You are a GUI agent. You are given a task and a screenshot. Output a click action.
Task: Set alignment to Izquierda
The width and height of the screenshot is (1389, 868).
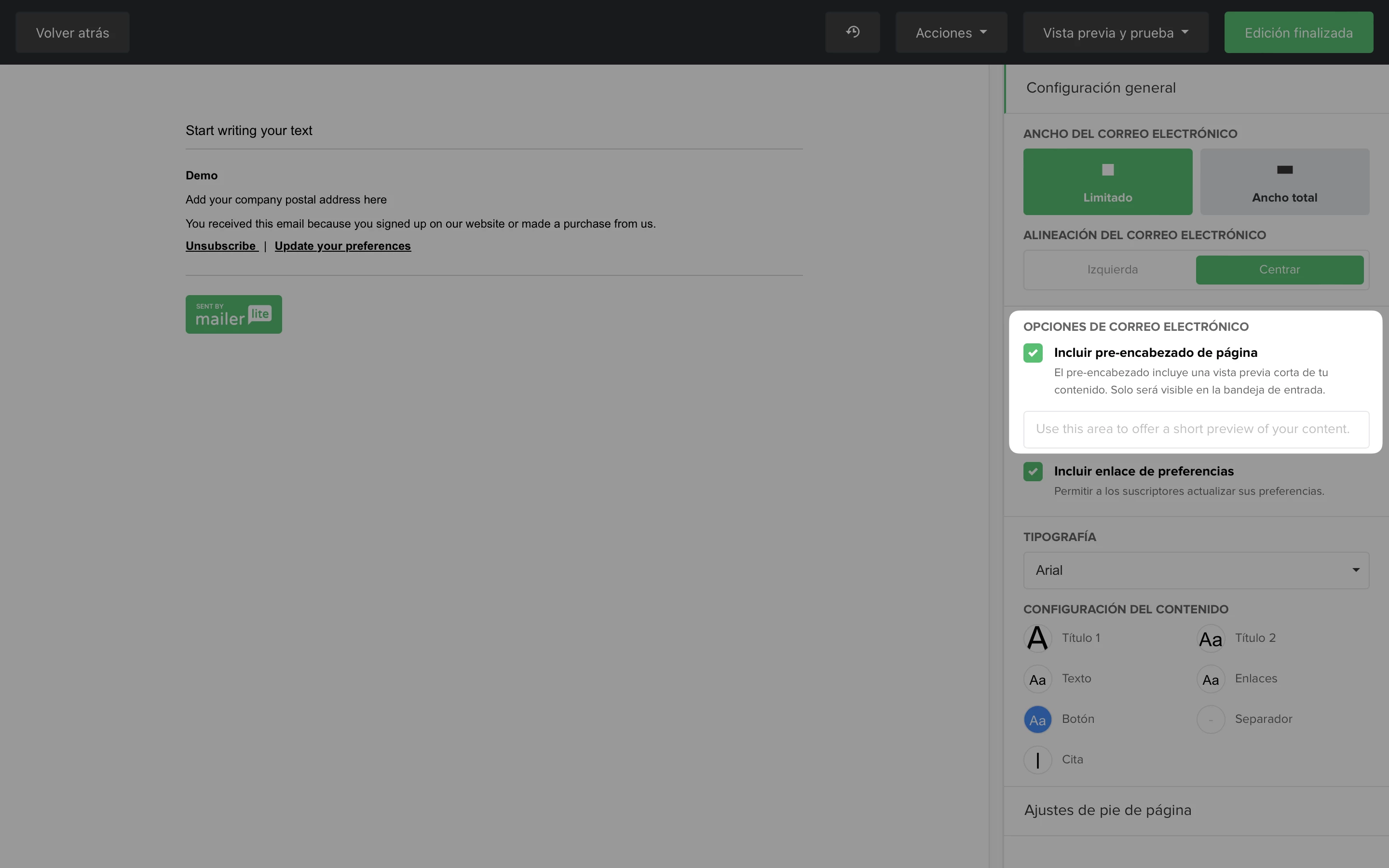[x=1112, y=270]
